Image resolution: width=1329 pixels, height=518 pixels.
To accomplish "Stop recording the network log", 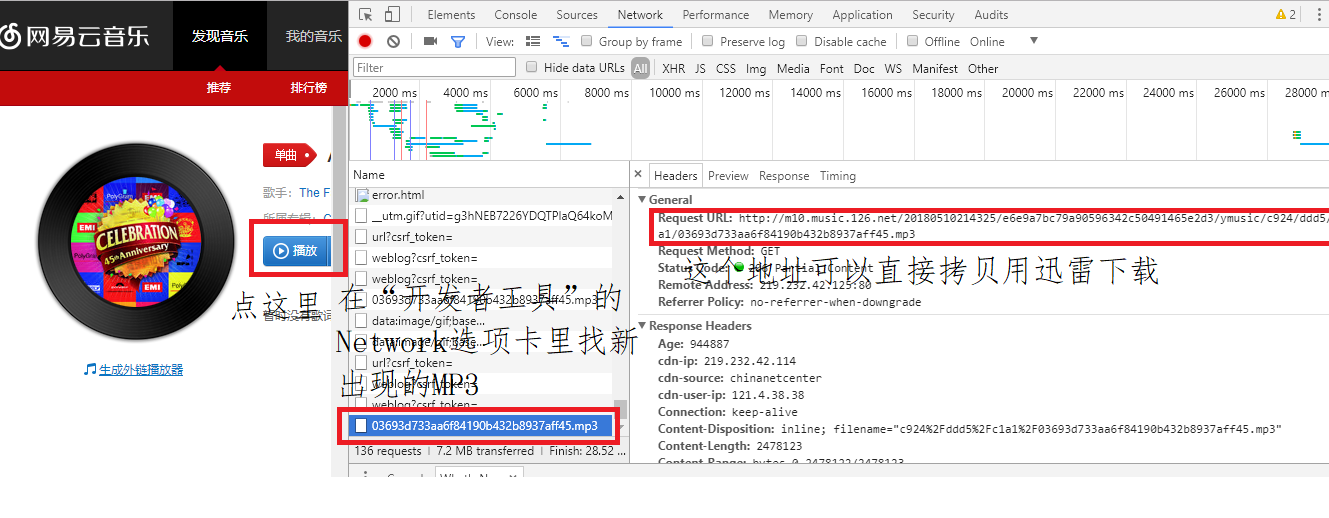I will point(365,42).
